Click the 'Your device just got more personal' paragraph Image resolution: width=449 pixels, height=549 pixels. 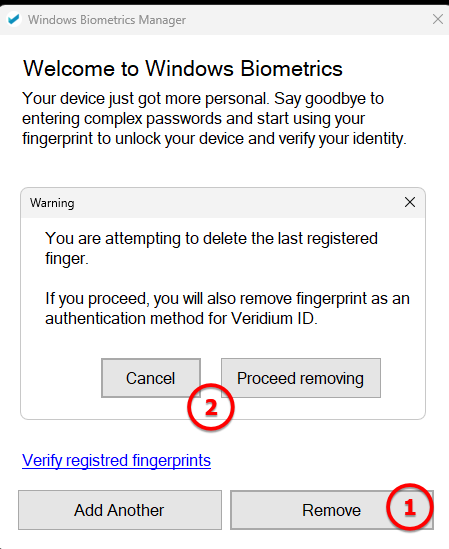pos(214,119)
